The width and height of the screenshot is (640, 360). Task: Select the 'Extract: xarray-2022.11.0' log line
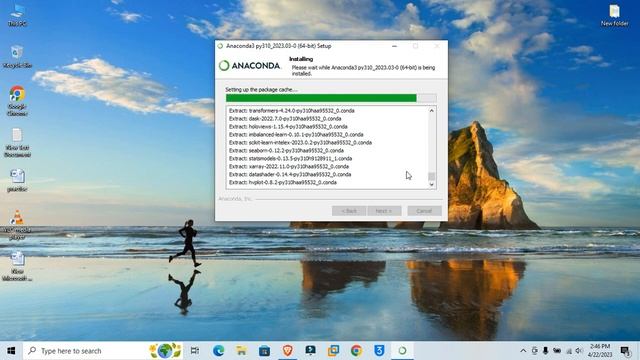(289, 166)
